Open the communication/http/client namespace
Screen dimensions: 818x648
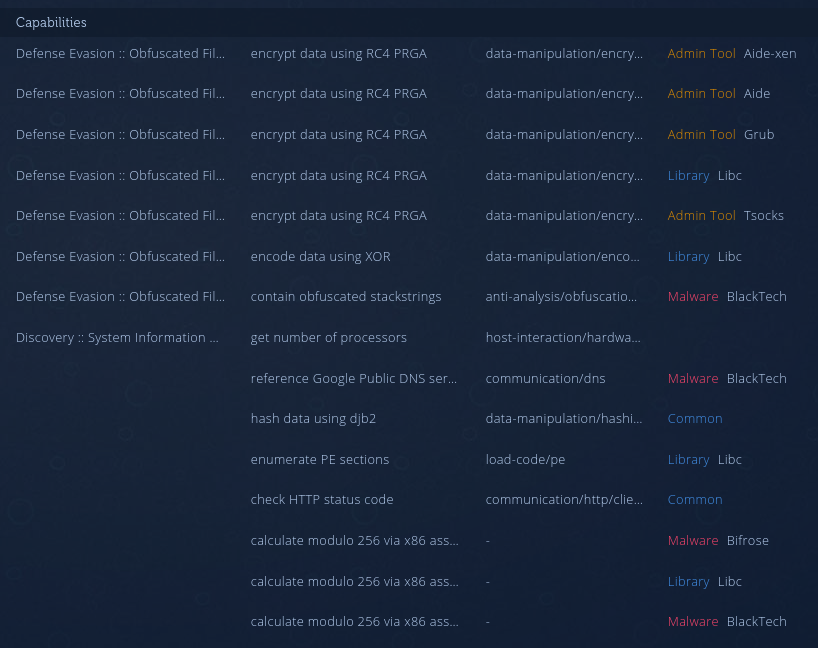coord(564,499)
